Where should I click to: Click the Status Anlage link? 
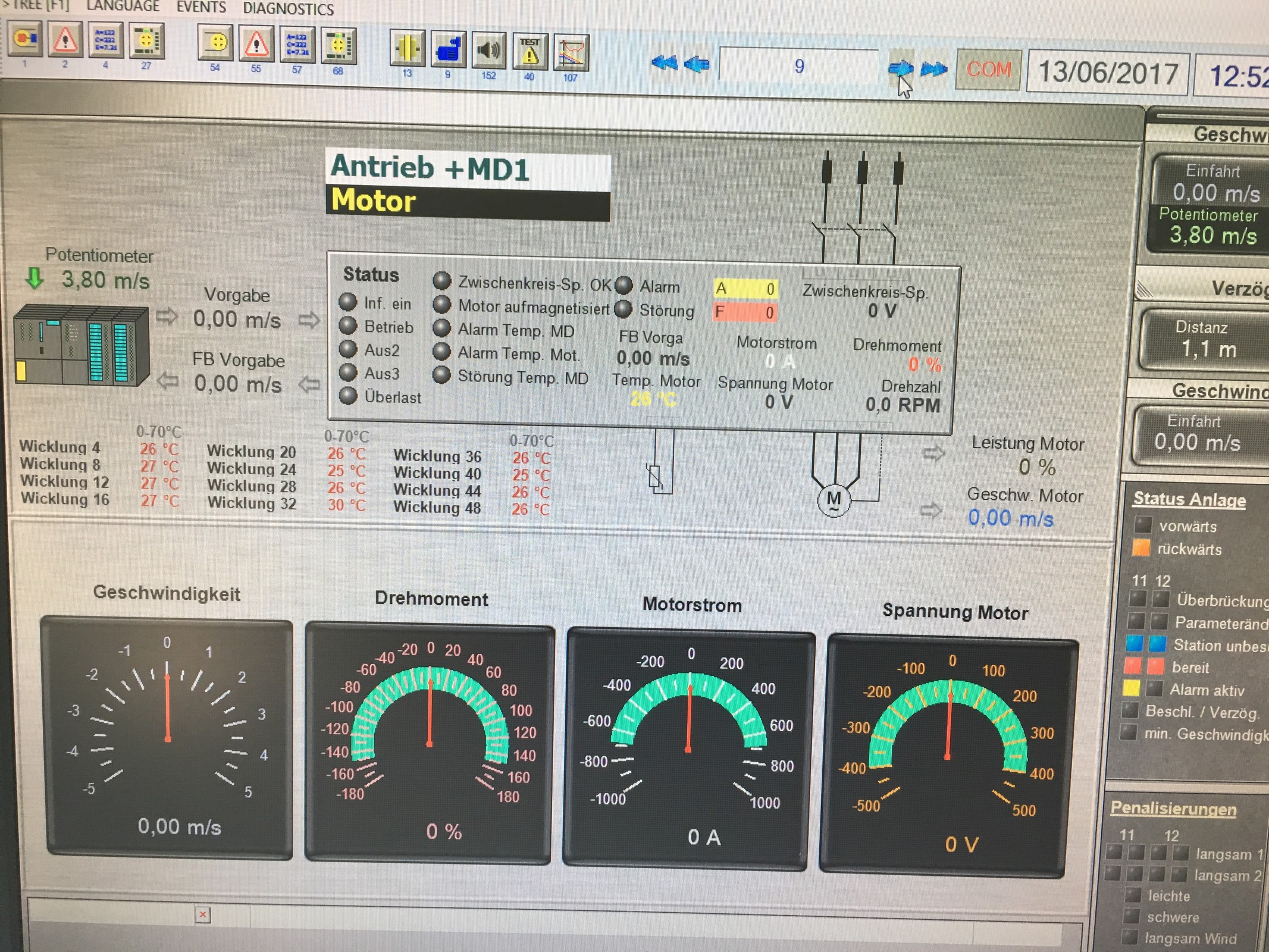click(x=1189, y=499)
